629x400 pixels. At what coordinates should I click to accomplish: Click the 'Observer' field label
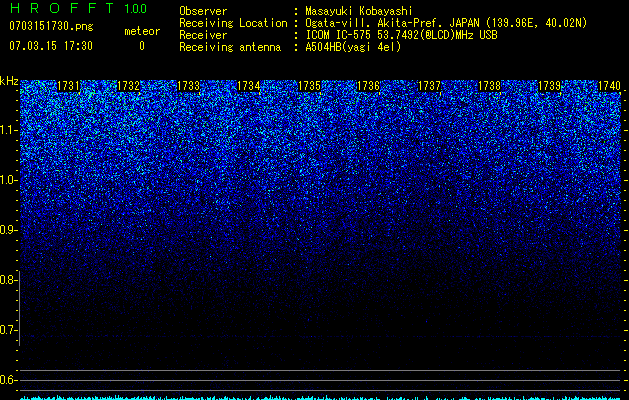(203, 11)
